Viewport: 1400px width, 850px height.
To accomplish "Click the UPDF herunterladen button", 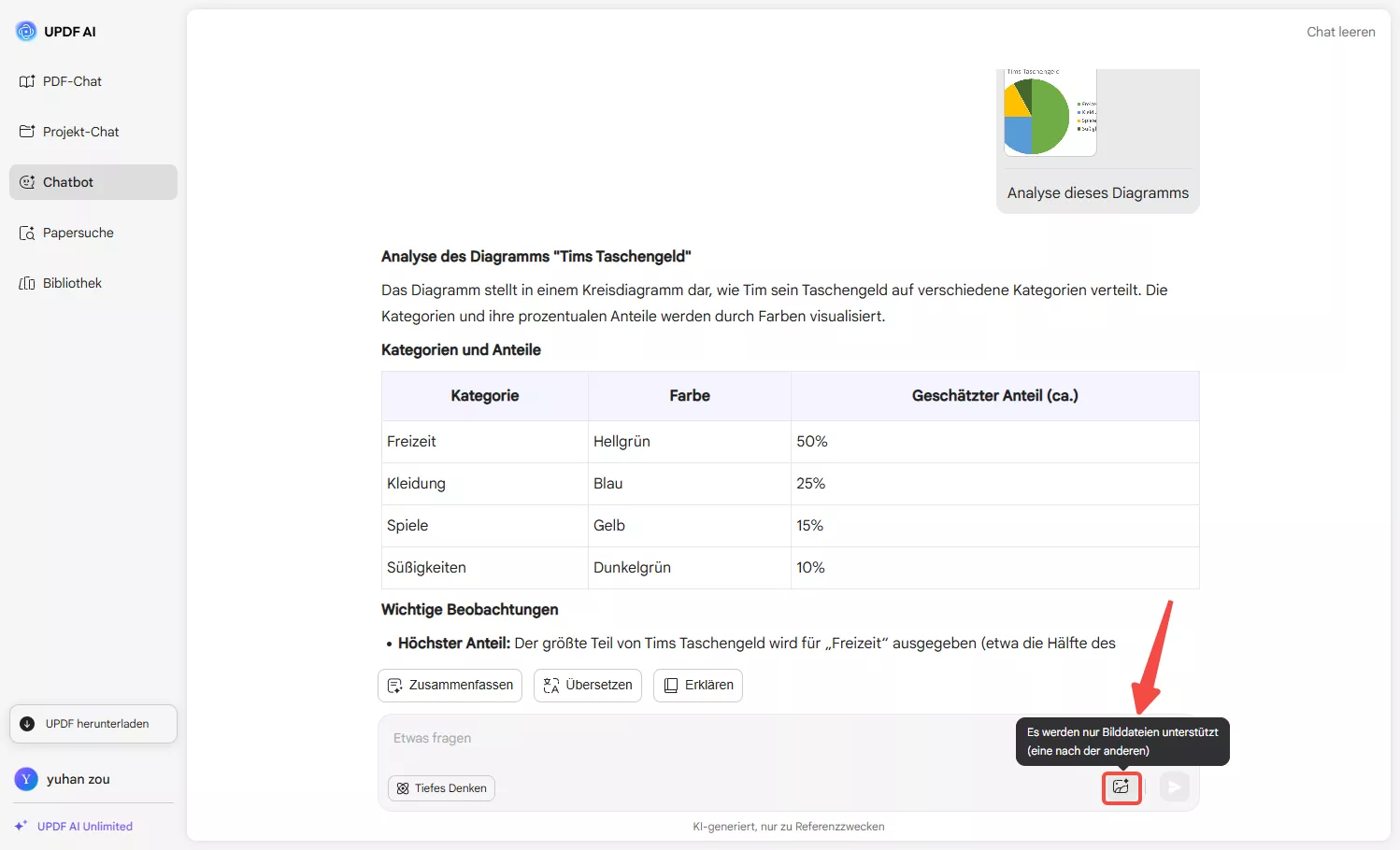I will point(93,723).
